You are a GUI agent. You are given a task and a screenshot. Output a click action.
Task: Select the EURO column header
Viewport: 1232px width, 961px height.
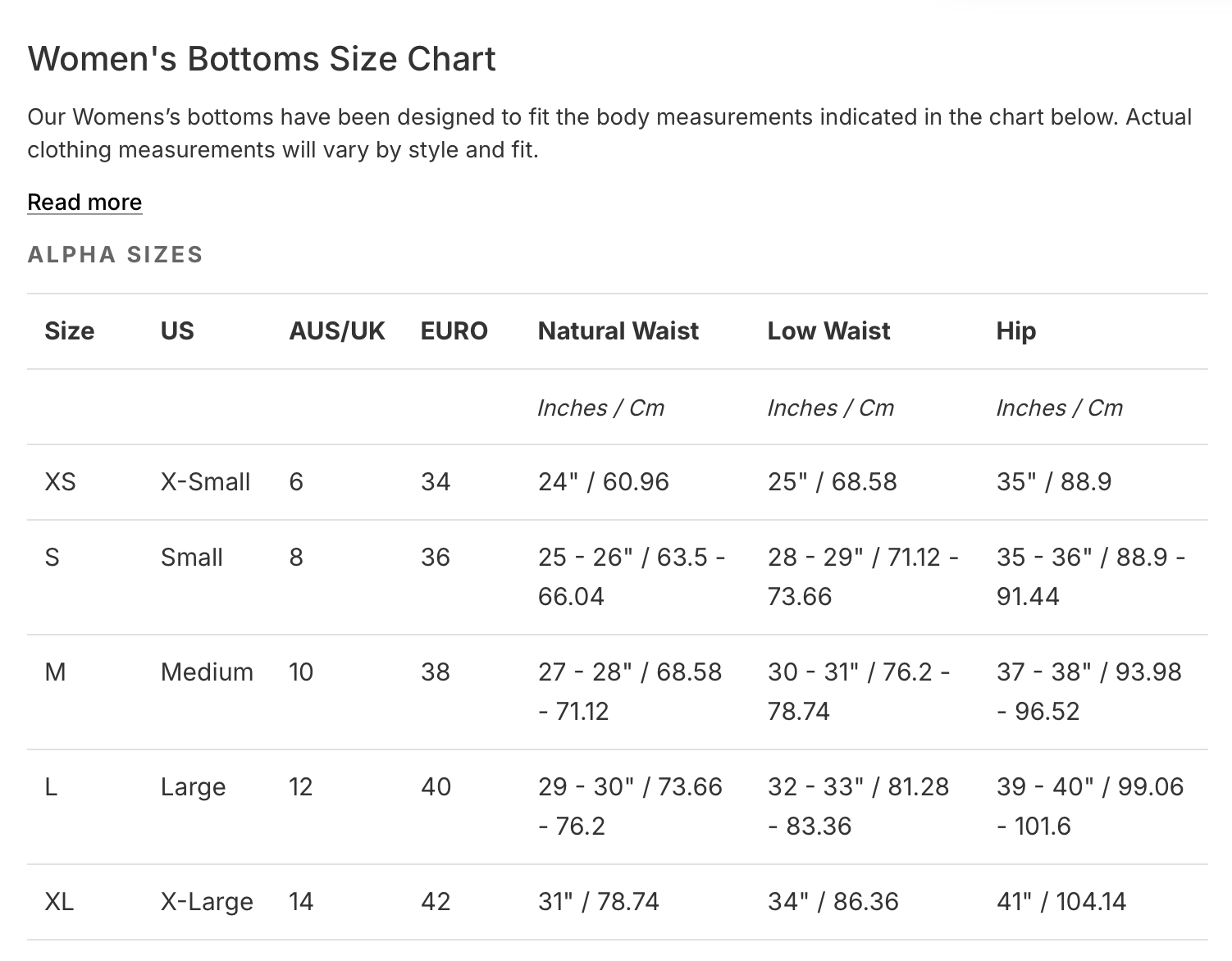[454, 331]
